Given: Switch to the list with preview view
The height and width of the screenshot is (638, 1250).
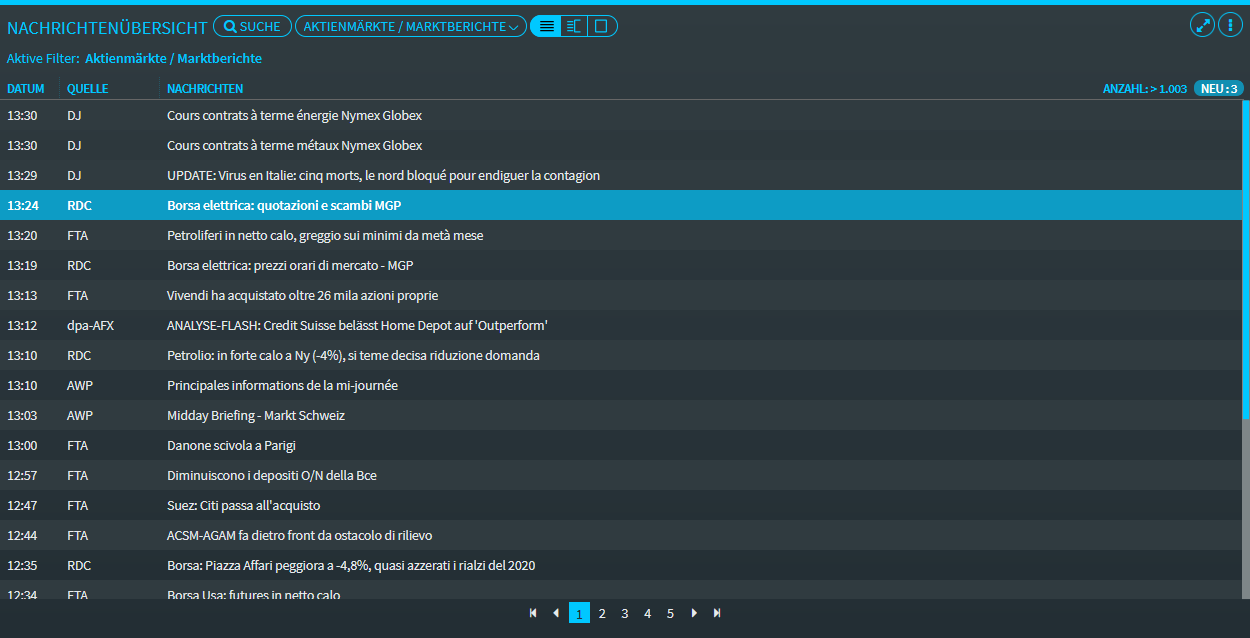Looking at the screenshot, I should click(573, 27).
